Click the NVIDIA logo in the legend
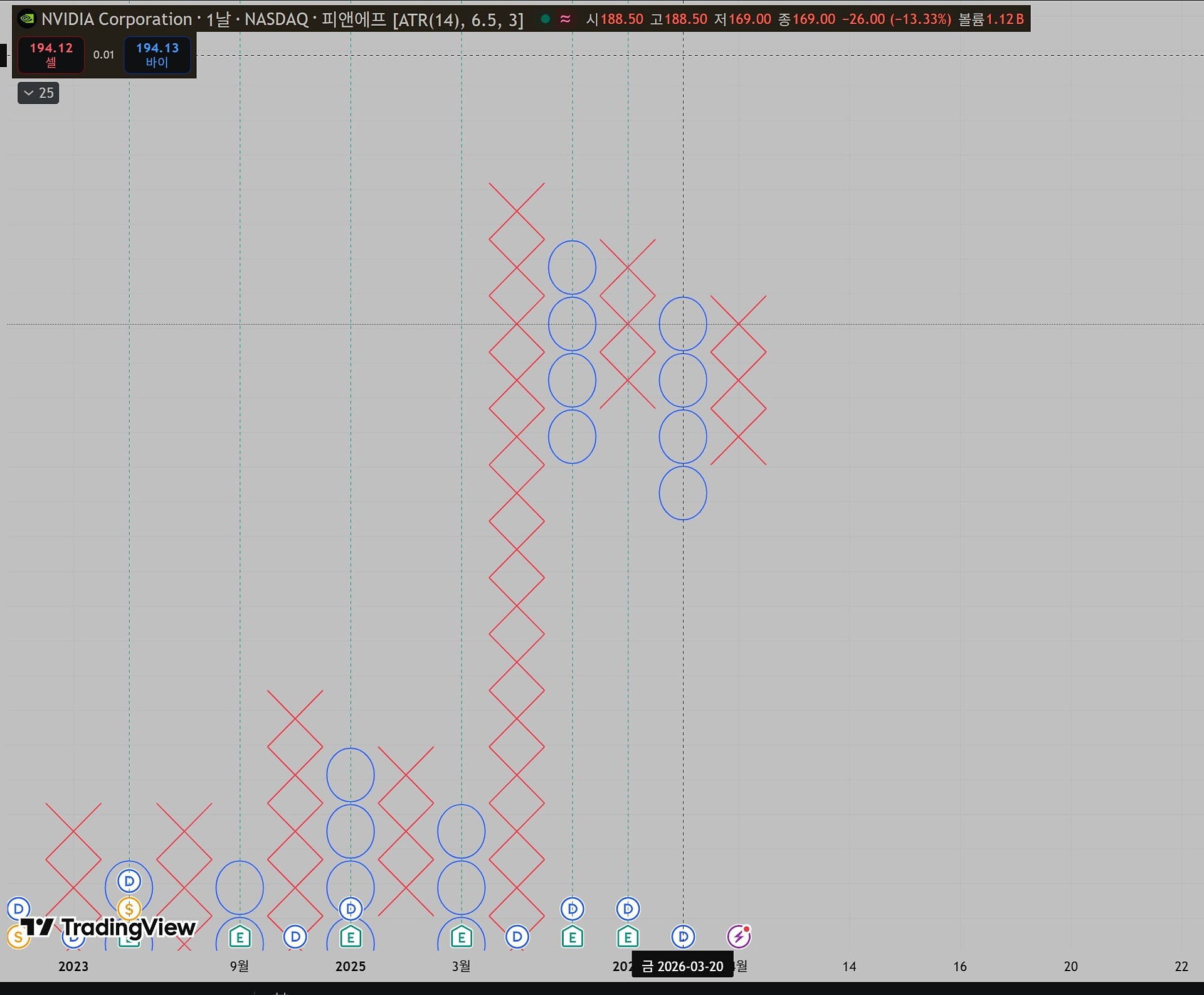 27,19
